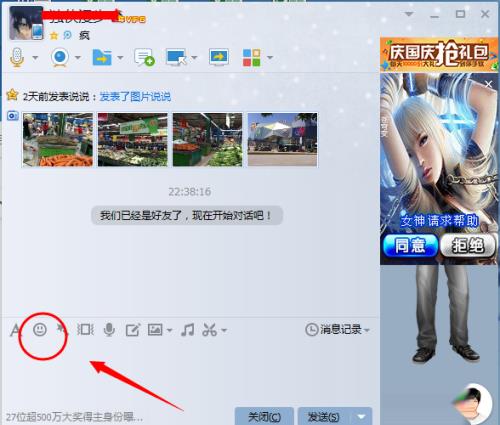500x425 pixels.
Task: Expand picture sending options arrow
Action: 169,330
